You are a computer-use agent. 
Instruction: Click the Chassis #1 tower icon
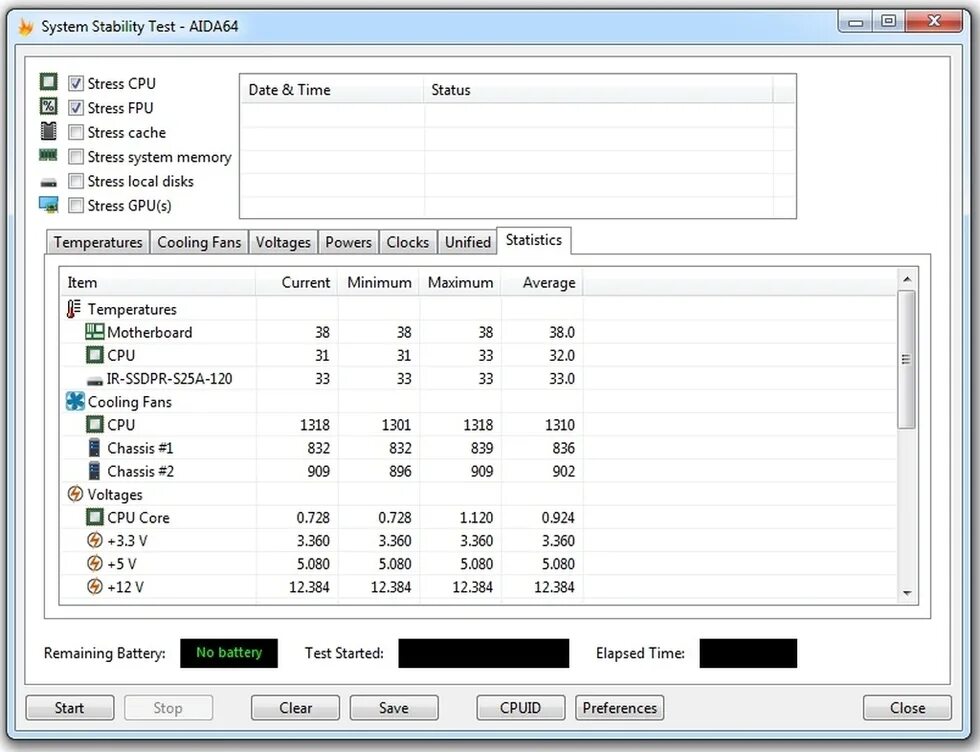tap(94, 448)
